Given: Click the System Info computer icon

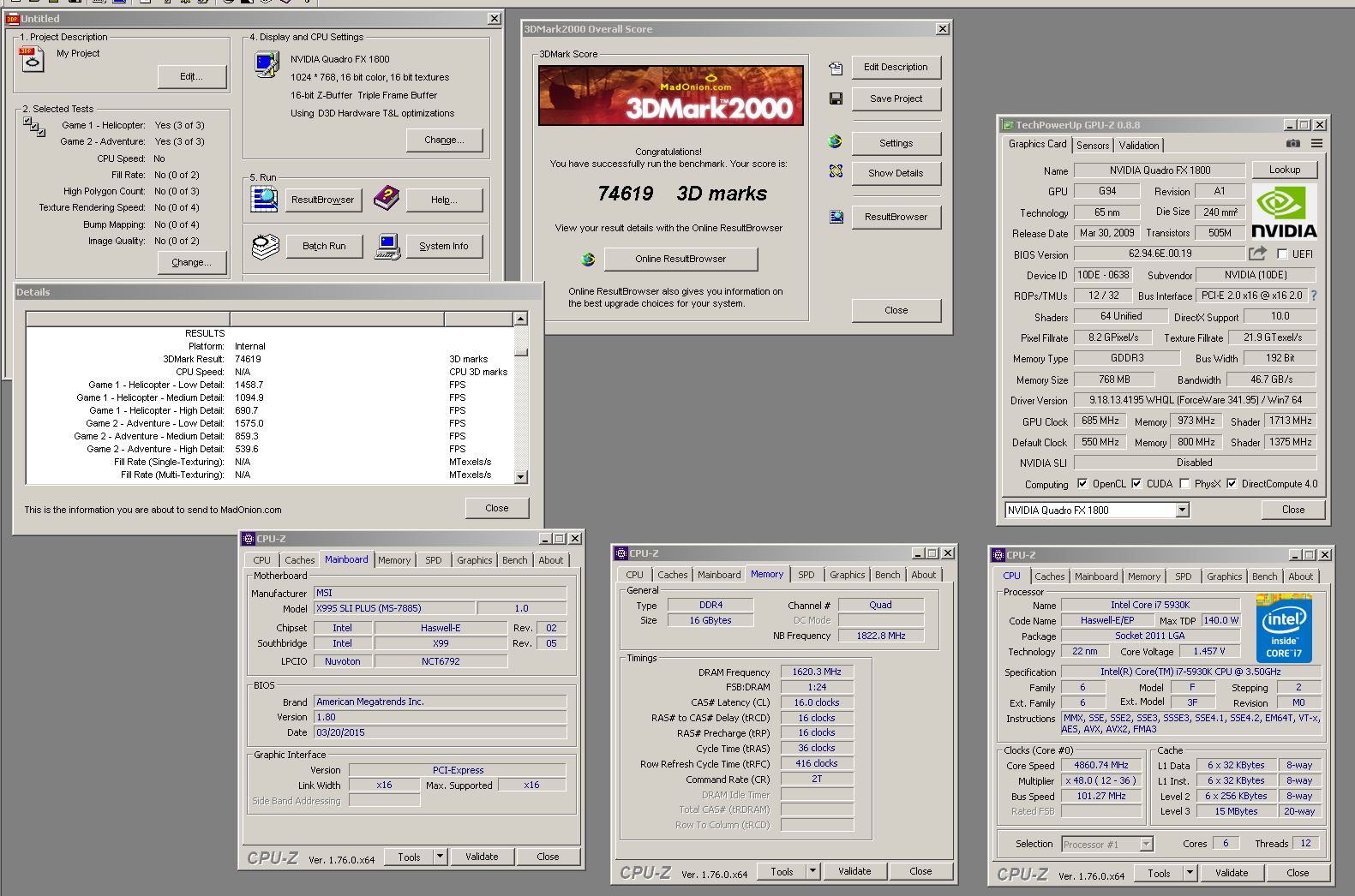Looking at the screenshot, I should (387, 247).
